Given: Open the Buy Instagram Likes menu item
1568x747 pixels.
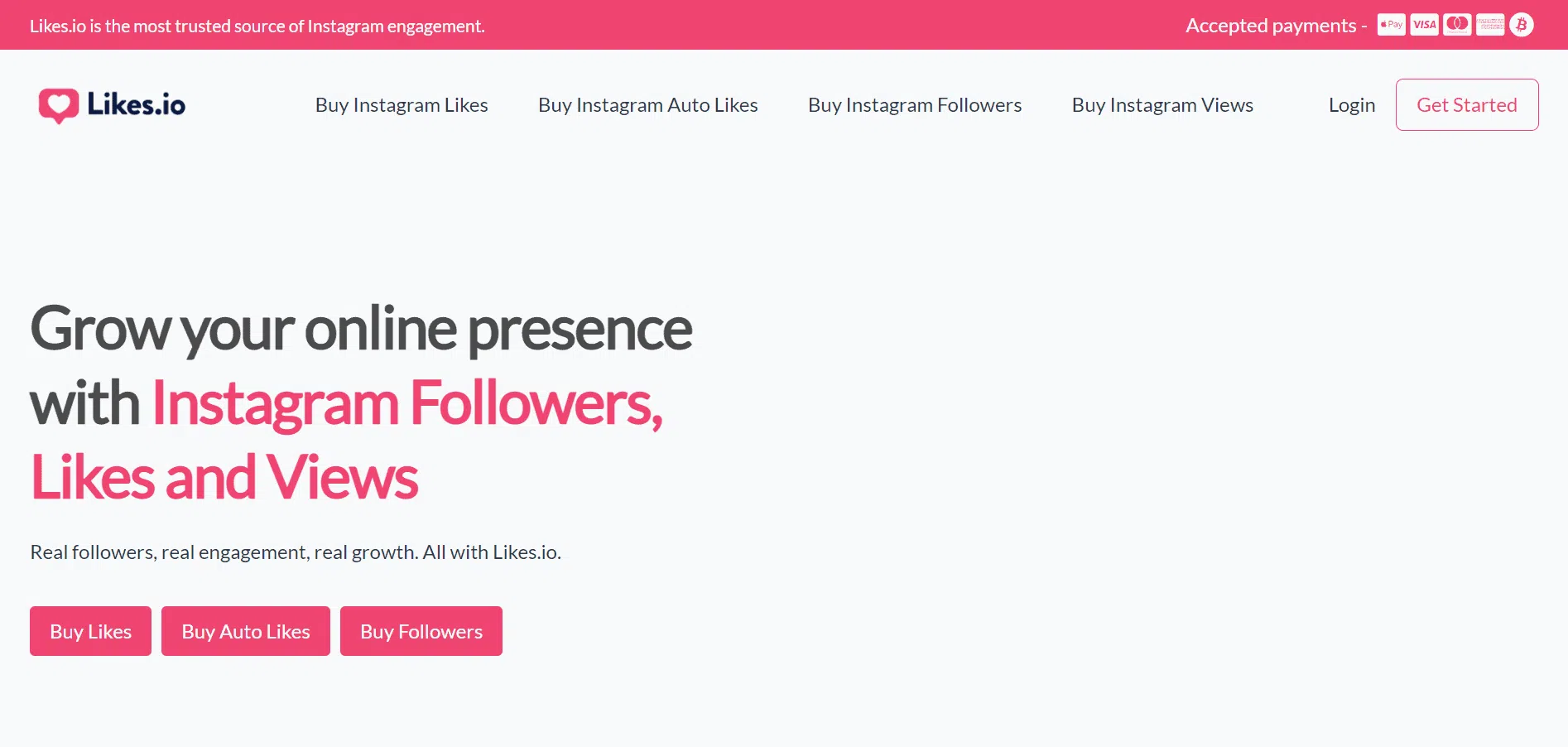Looking at the screenshot, I should [x=402, y=105].
